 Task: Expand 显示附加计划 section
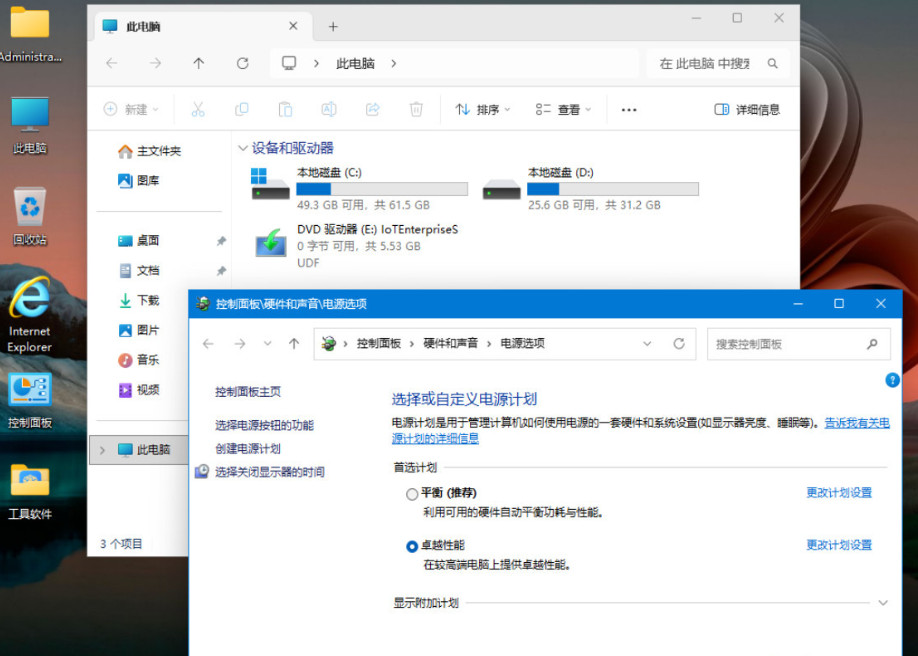tap(882, 603)
